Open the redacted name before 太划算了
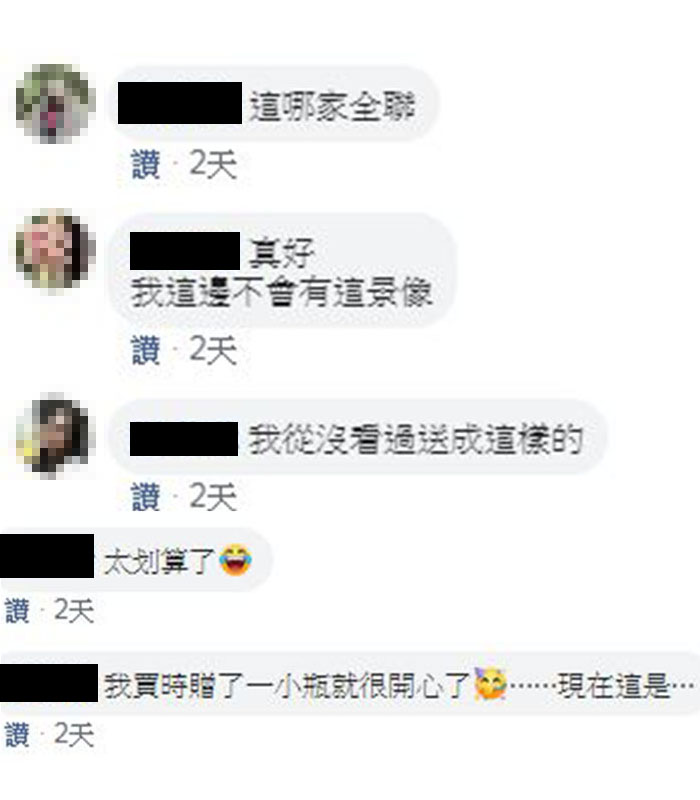The height and width of the screenshot is (800, 700). click(47, 556)
